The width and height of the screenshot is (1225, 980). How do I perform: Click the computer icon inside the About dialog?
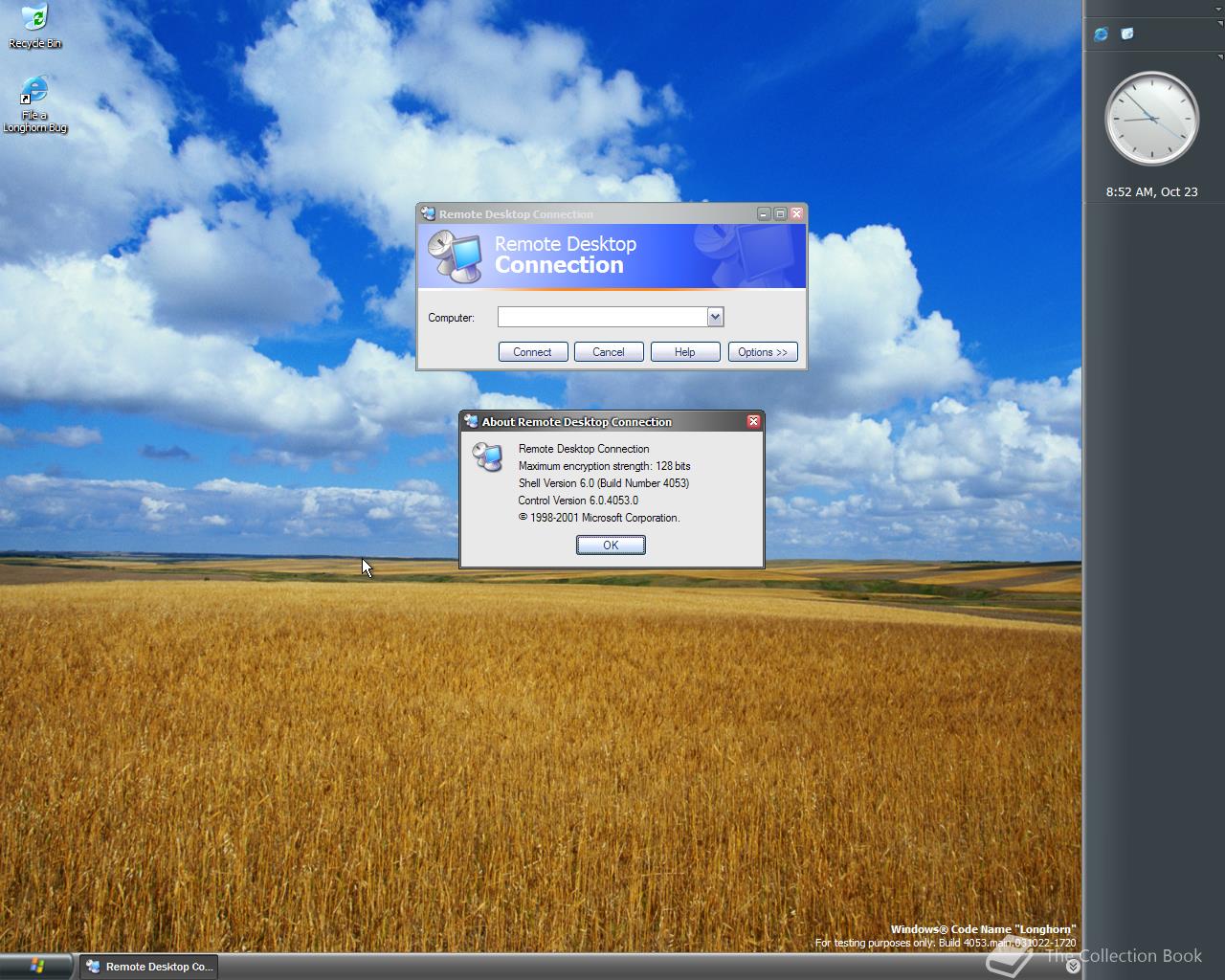[x=488, y=457]
